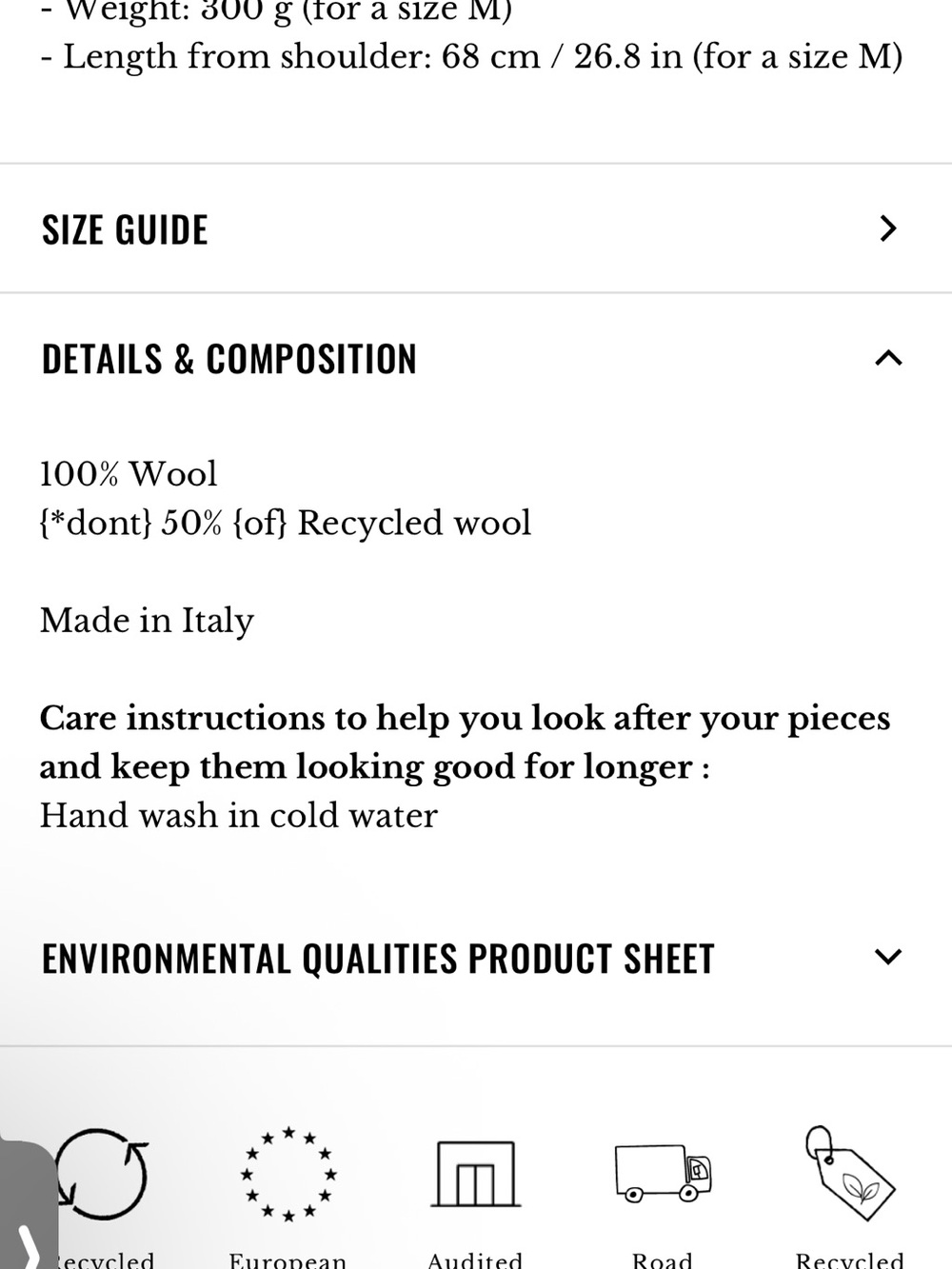
Task: Click the Road label under truck
Action: click(x=663, y=1259)
